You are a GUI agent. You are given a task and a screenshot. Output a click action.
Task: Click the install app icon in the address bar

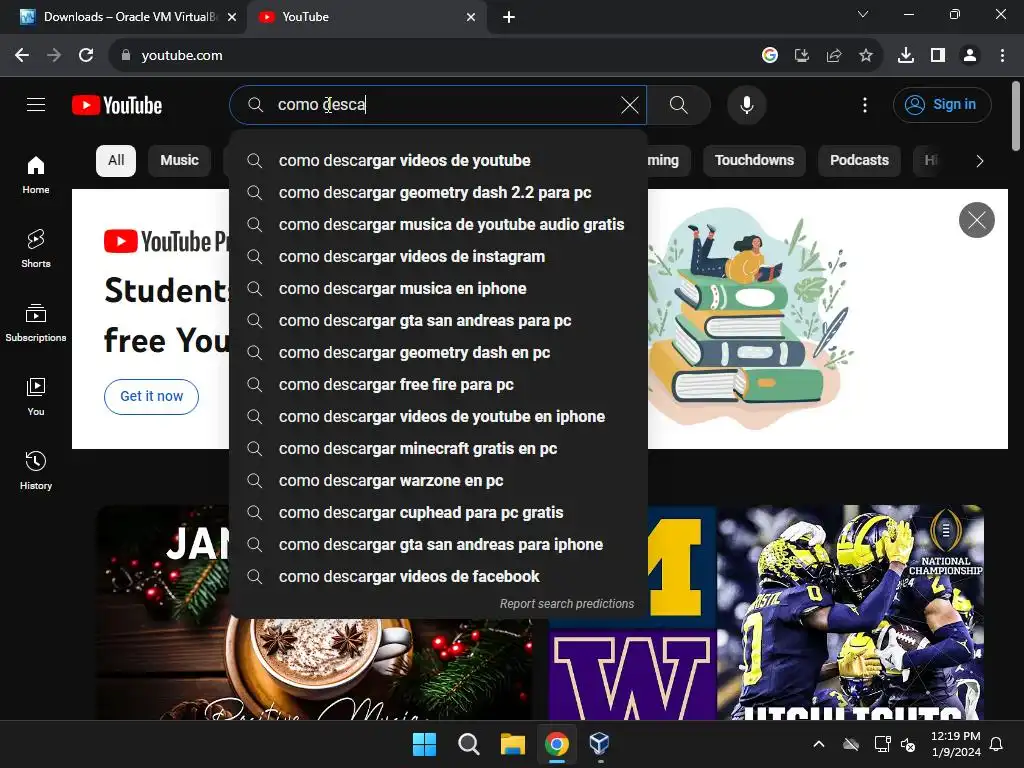tap(801, 56)
